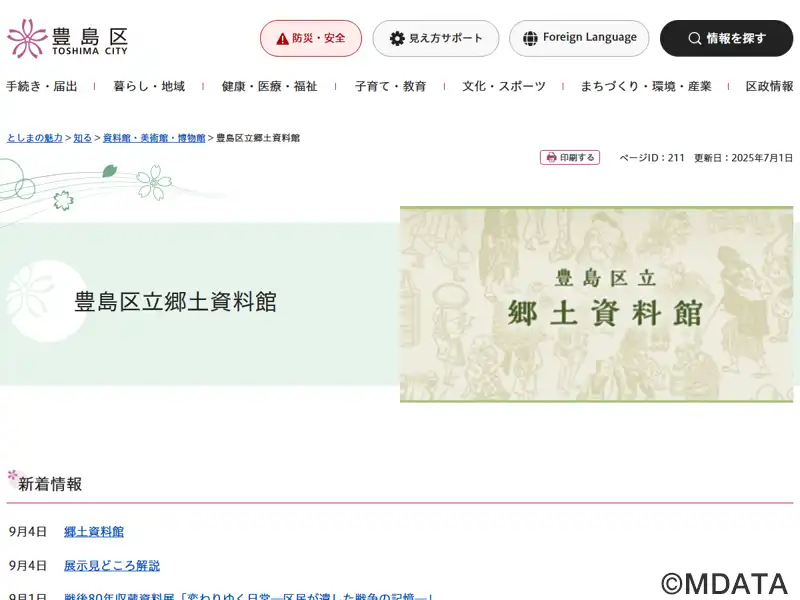This screenshot has width=800, height=600.
Task: Go to the 資料館・美術館・博物館 breadcrumb
Action: coord(154,138)
